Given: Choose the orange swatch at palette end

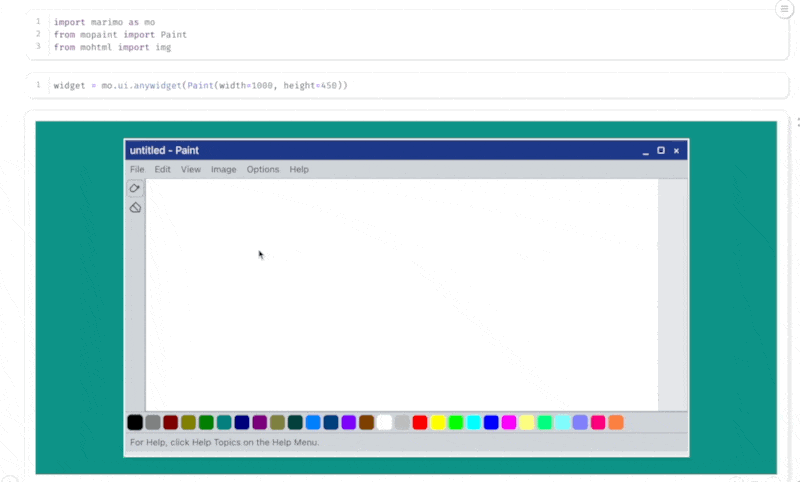Looking at the screenshot, I should 616,423.
